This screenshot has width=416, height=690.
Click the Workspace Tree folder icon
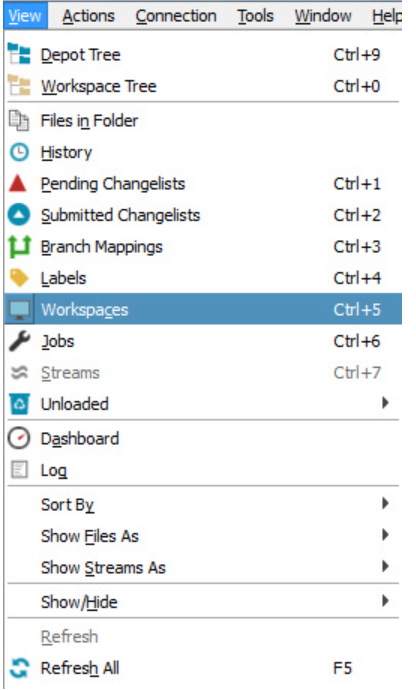[19, 85]
